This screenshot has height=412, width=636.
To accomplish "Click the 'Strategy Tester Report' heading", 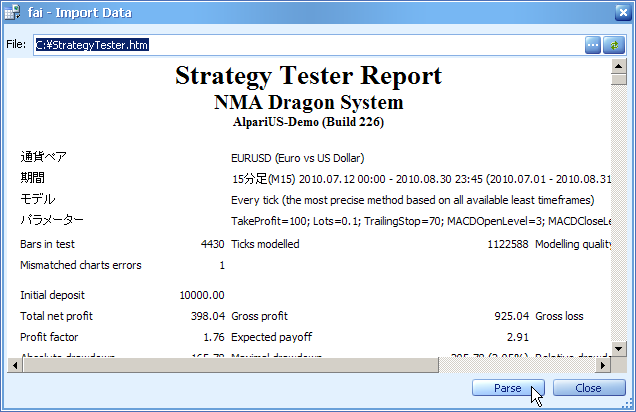I will tap(308, 76).
